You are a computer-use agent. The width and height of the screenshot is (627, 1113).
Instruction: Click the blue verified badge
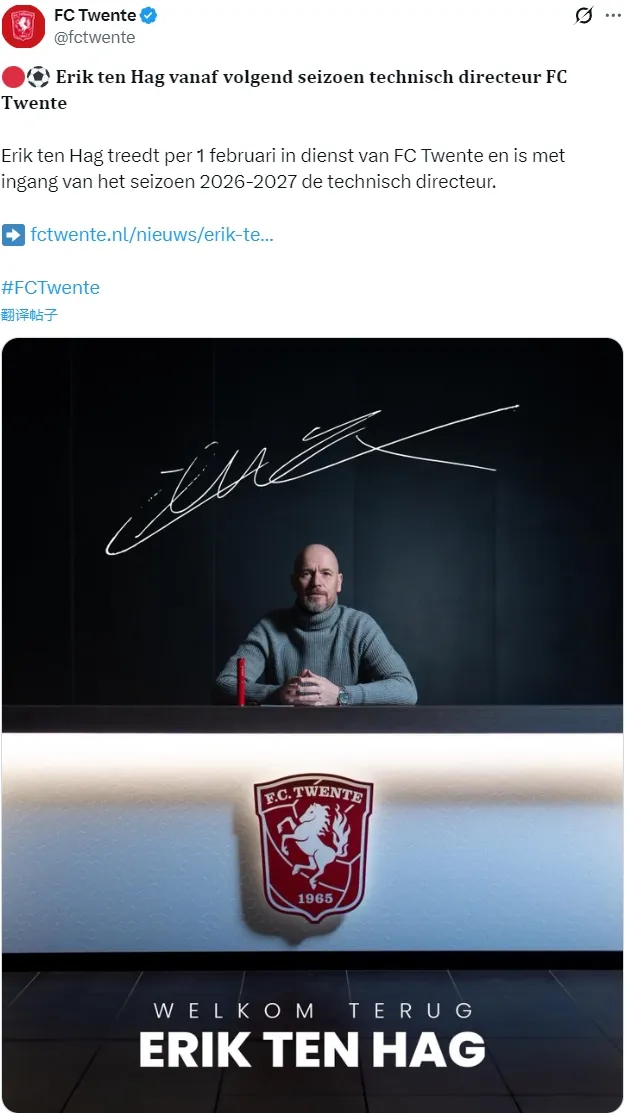point(148,16)
